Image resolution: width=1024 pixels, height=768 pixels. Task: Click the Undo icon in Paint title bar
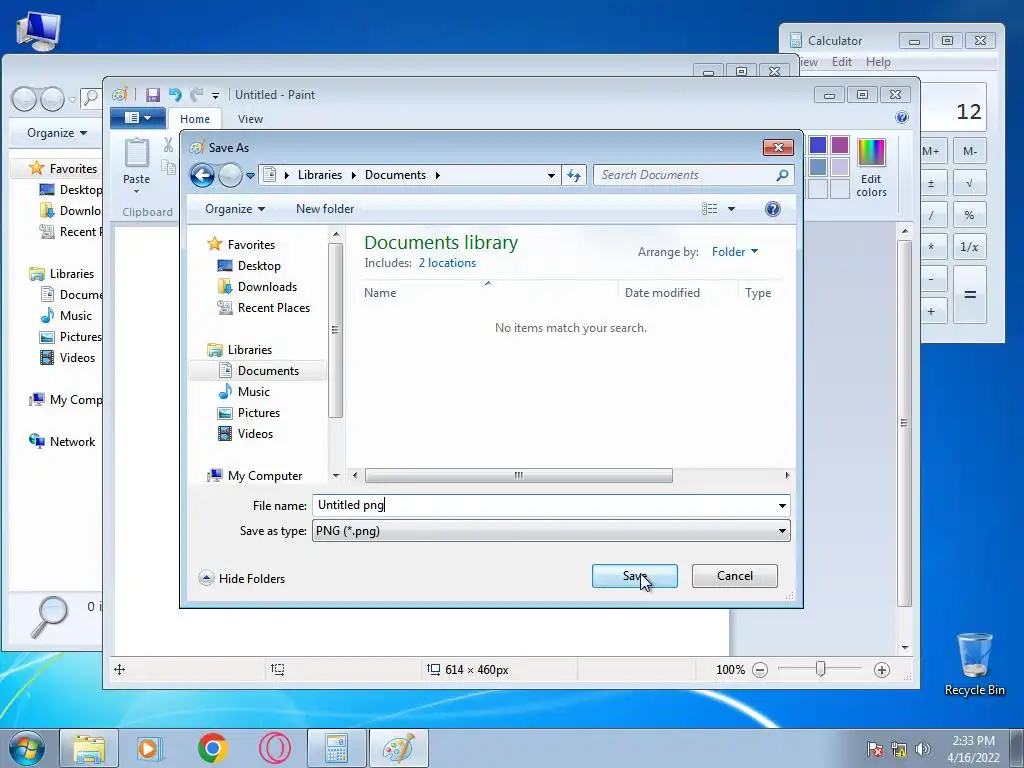tap(175, 95)
